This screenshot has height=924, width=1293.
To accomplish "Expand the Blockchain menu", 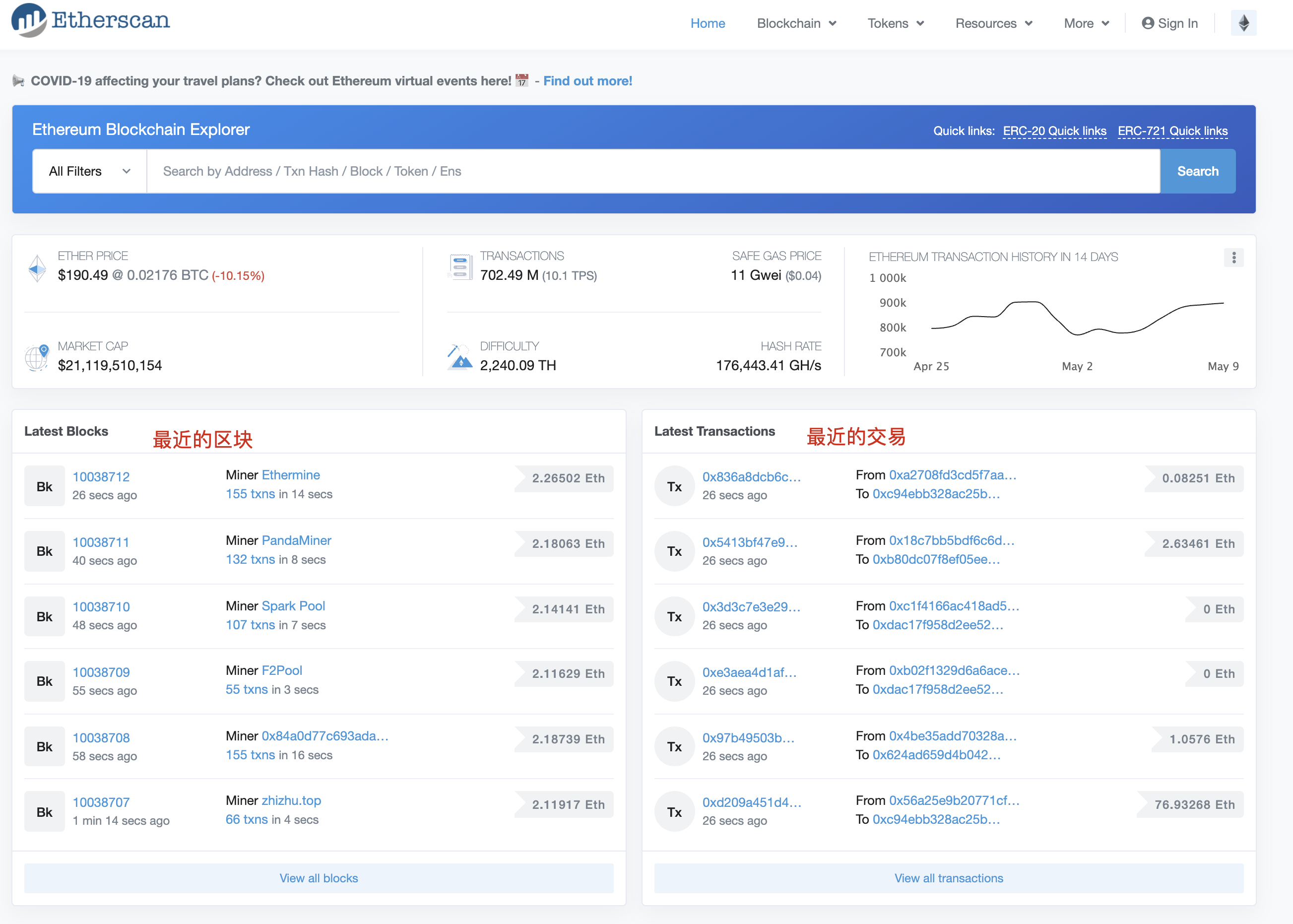I will (796, 23).
